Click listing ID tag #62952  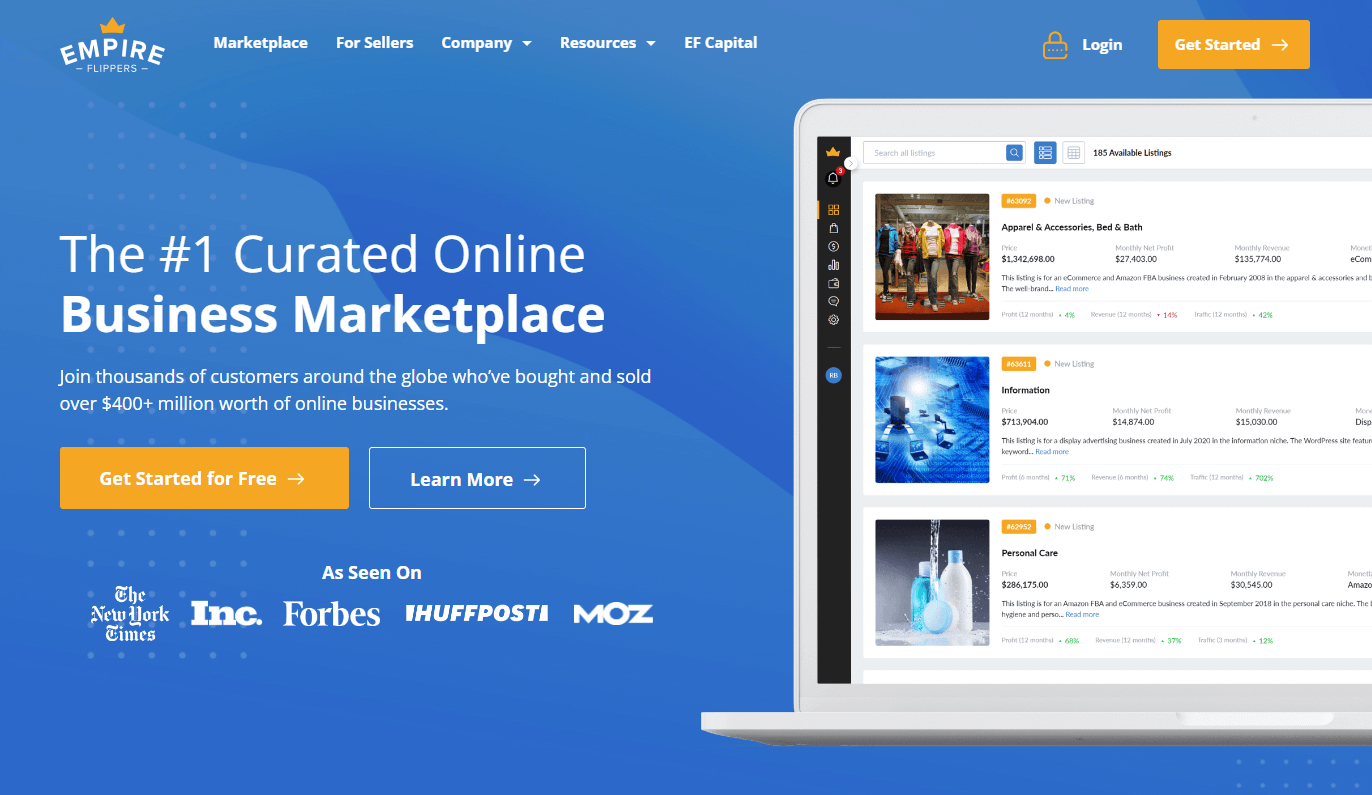[x=1018, y=526]
